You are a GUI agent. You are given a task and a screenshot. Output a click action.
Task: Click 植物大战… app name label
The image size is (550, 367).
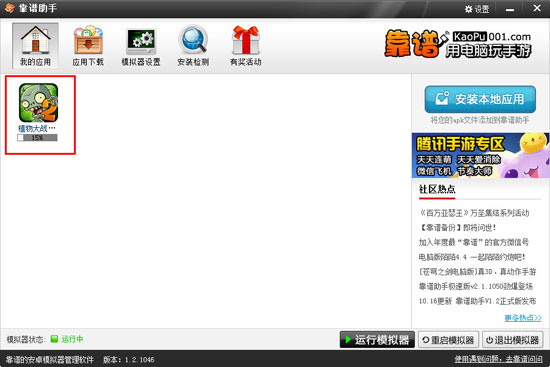click(37, 128)
